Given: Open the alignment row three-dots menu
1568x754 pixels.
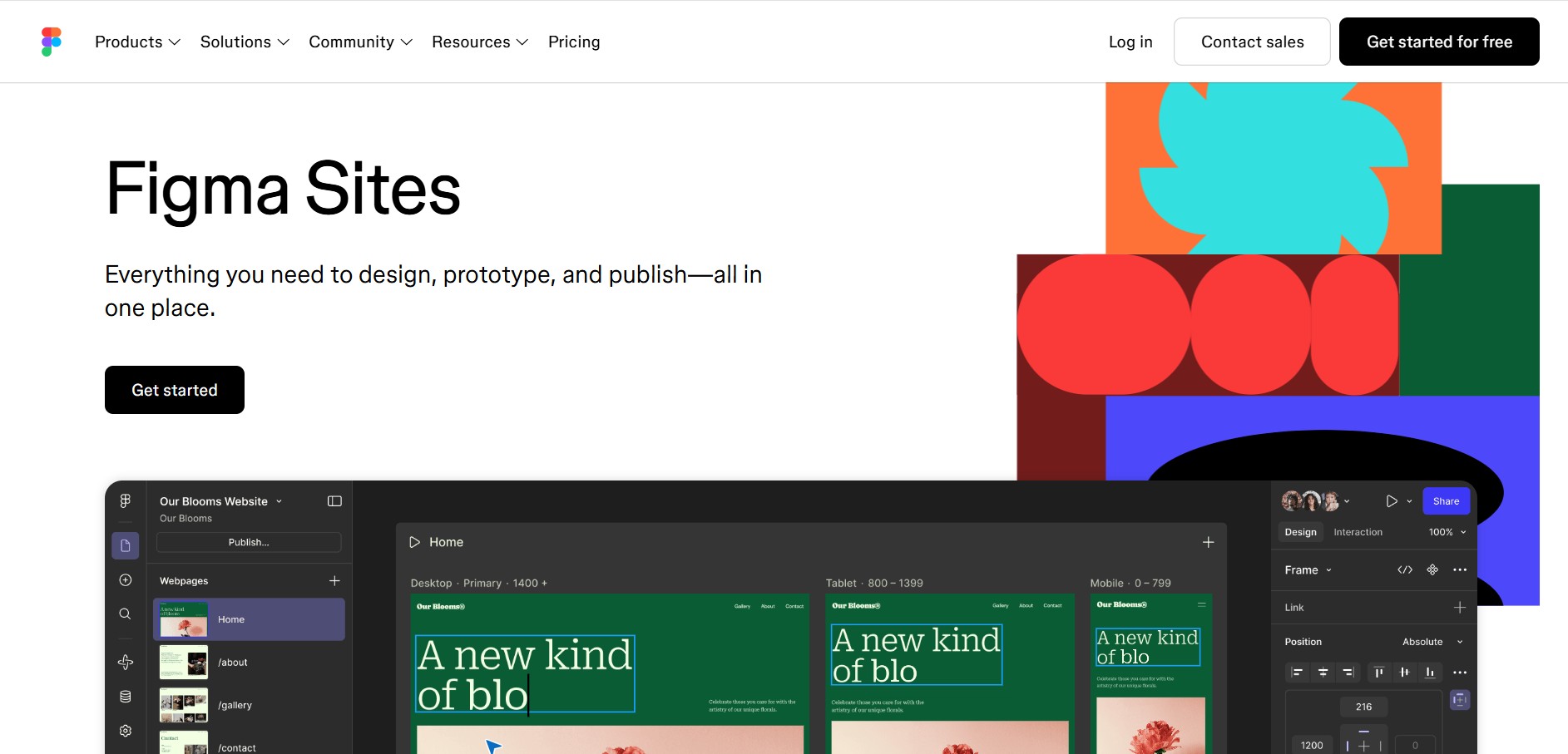Looking at the screenshot, I should coord(1460,673).
